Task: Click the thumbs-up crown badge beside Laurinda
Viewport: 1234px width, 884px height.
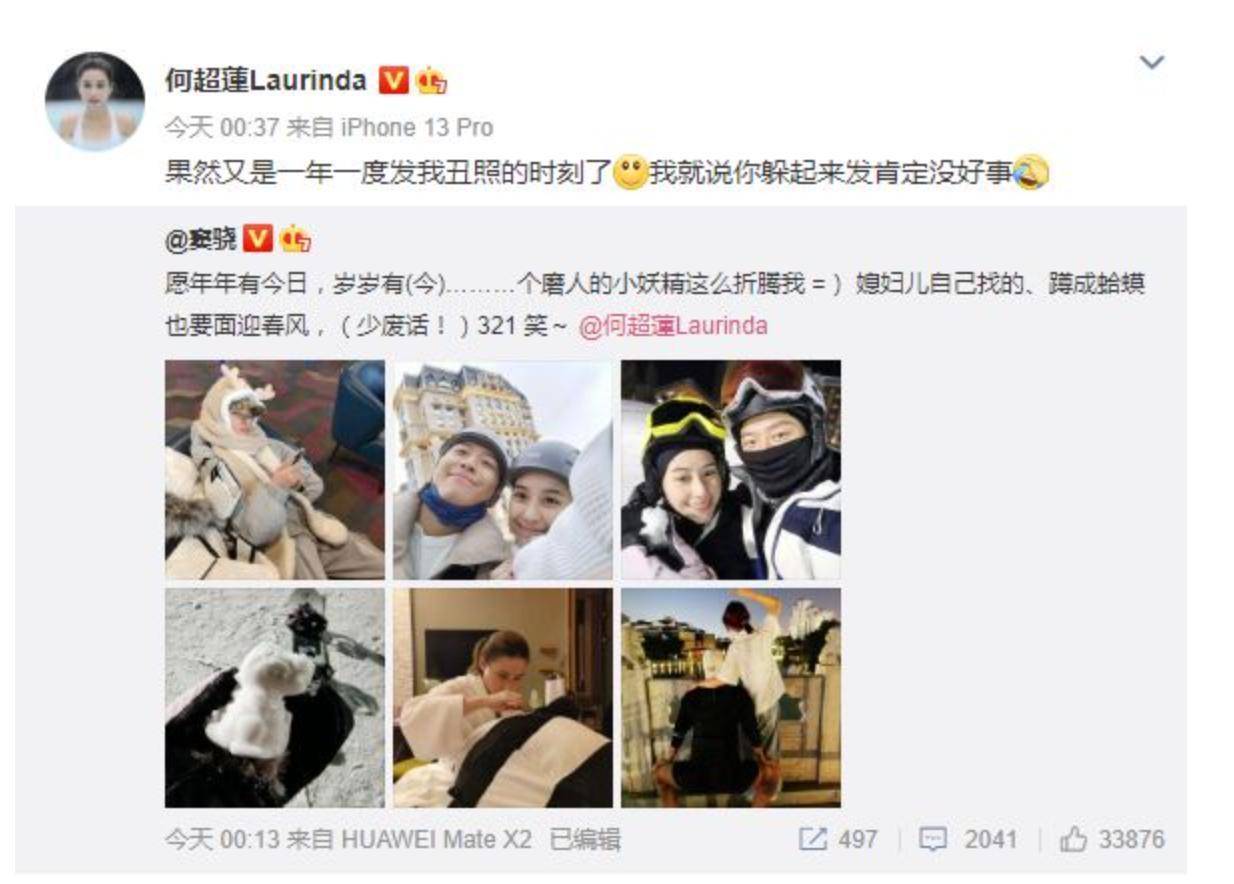Action: 431,80
